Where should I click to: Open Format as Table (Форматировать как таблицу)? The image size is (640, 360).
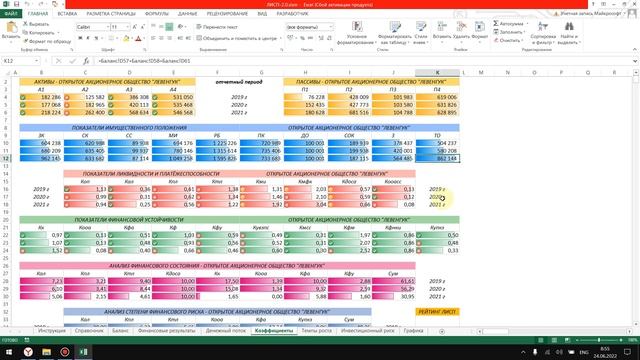point(395,33)
